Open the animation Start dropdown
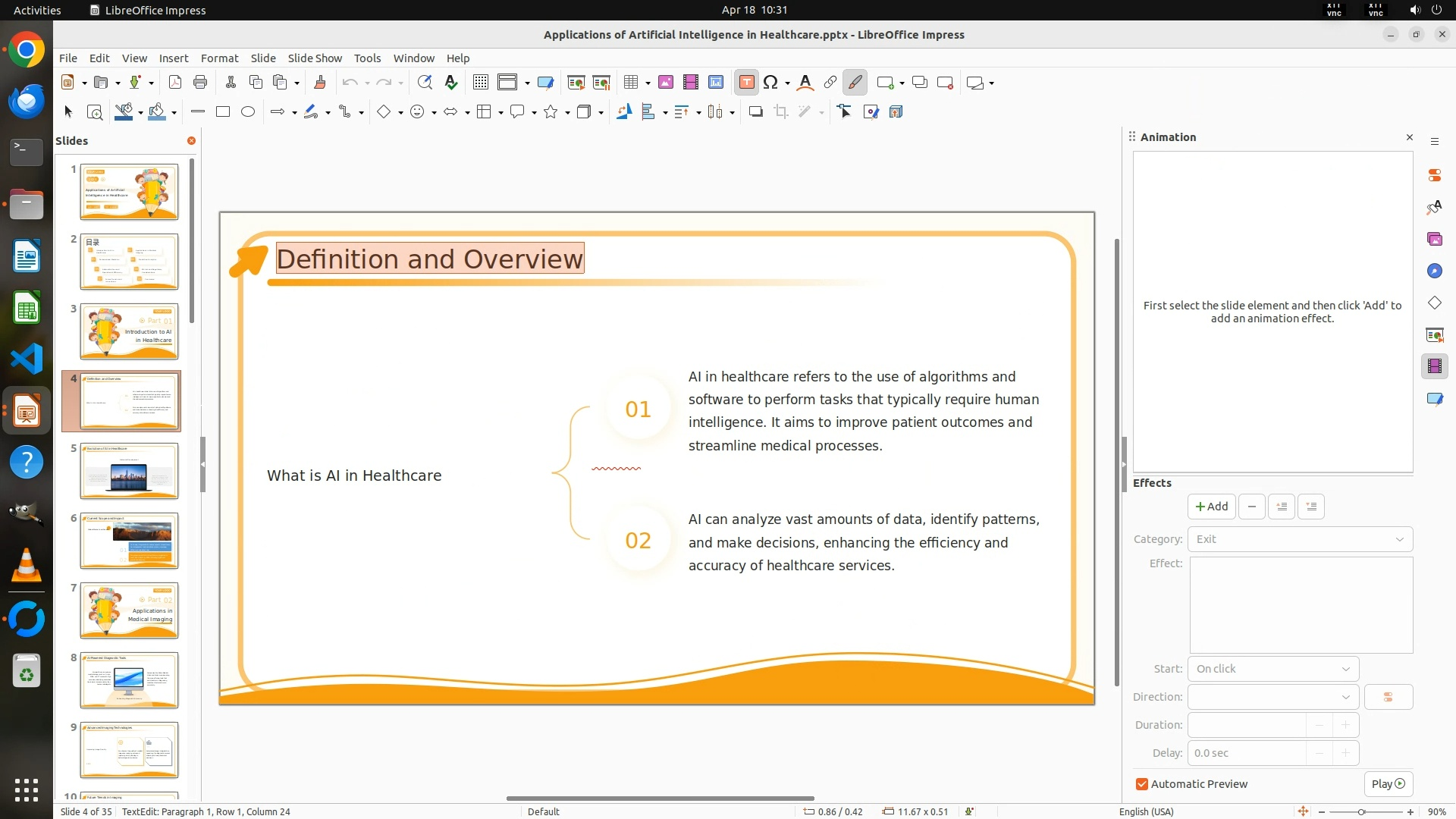 1272,669
